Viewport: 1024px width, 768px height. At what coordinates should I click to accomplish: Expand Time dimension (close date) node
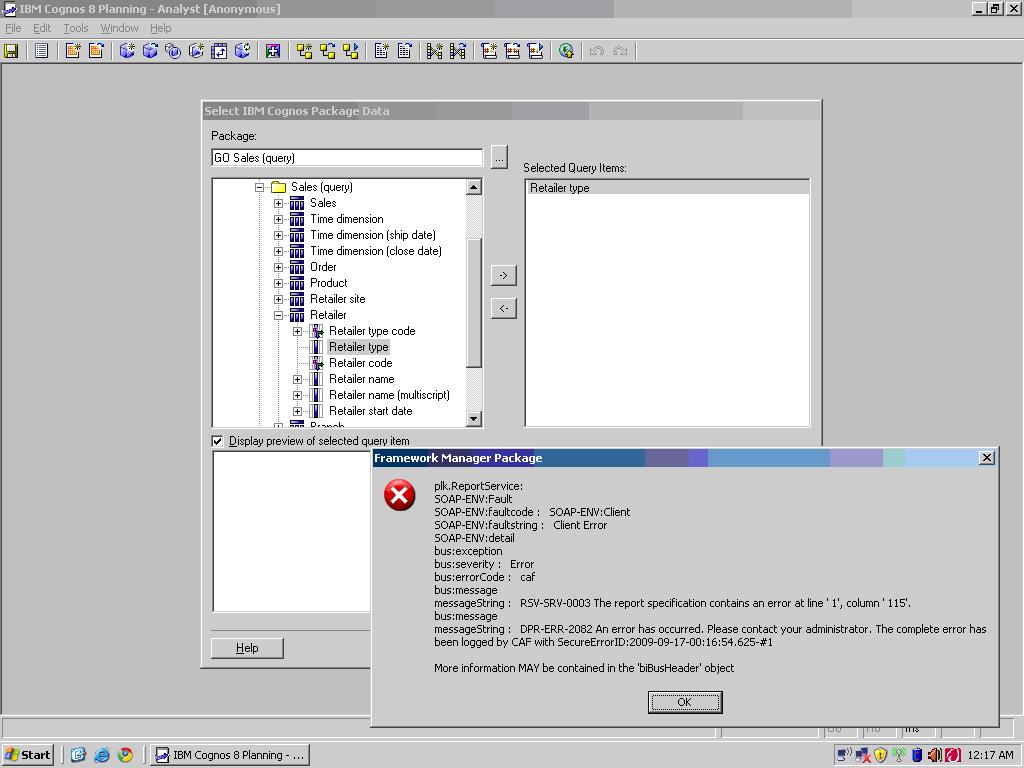278,251
